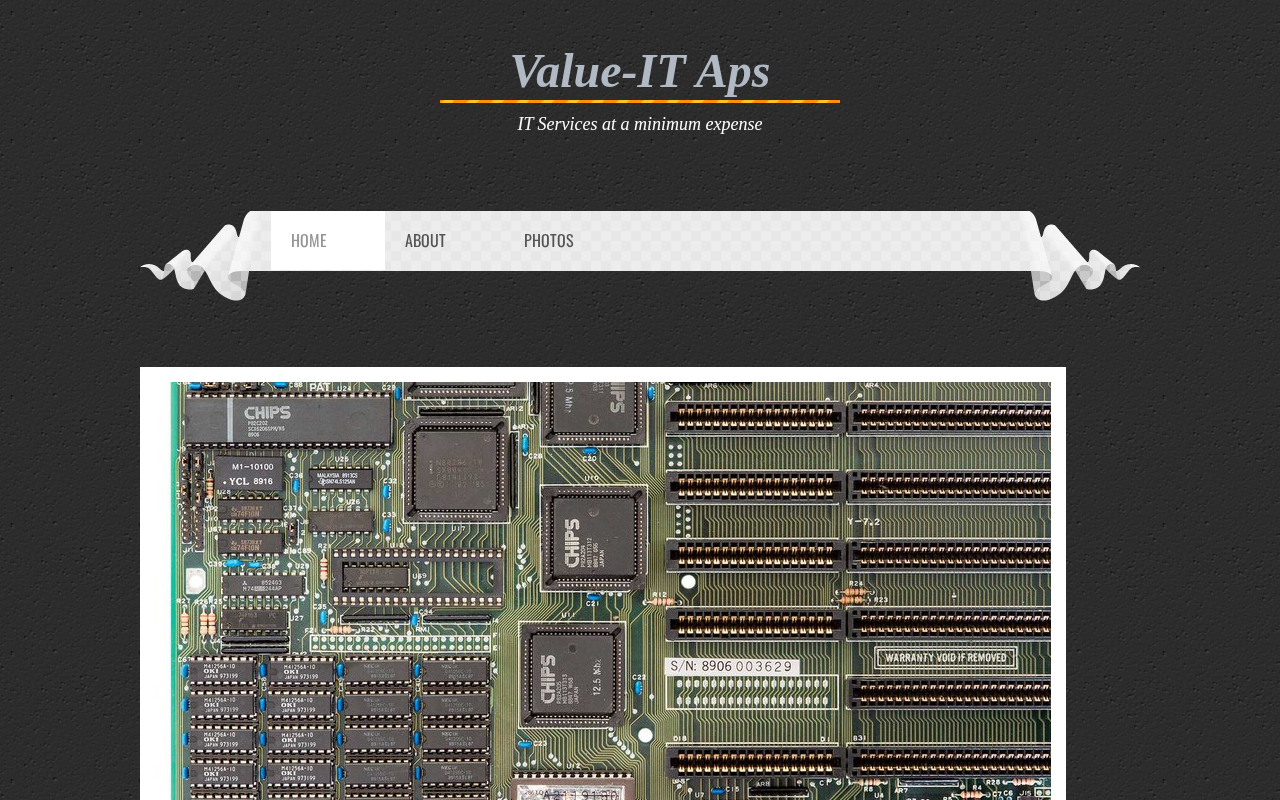1280x800 pixels.
Task: Go to the PHOTOS tab
Action: 548,241
